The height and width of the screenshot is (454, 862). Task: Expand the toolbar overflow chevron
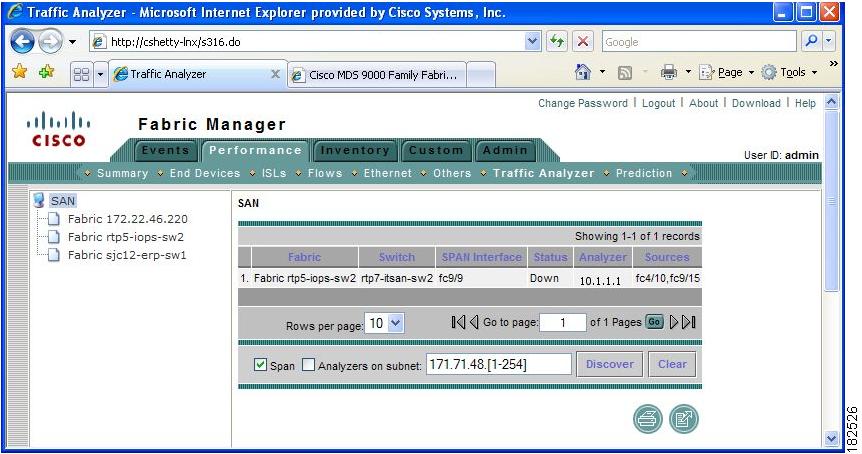coord(833,64)
